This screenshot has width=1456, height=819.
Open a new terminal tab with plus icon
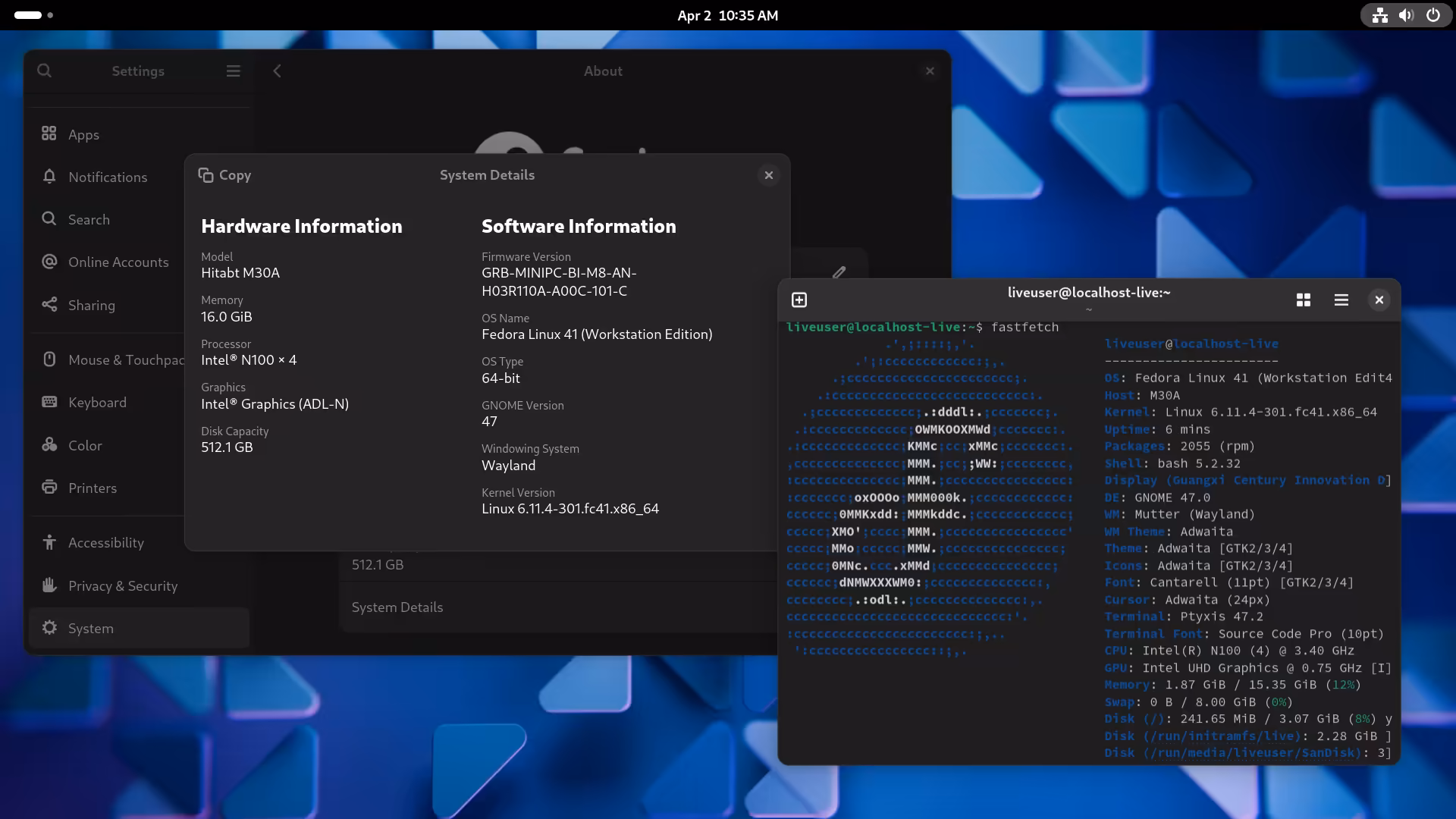pos(799,300)
